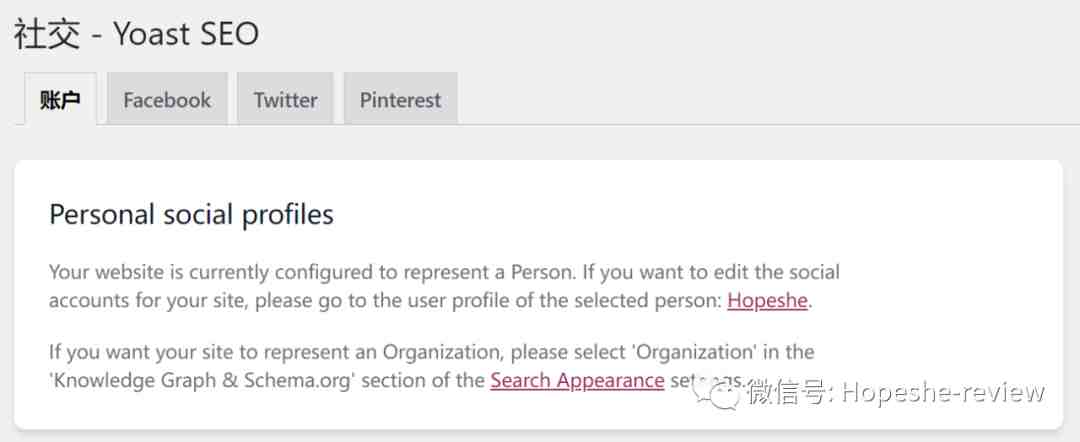
Task: Click the phrase 'accounts for your site'
Action: (x=156, y=301)
